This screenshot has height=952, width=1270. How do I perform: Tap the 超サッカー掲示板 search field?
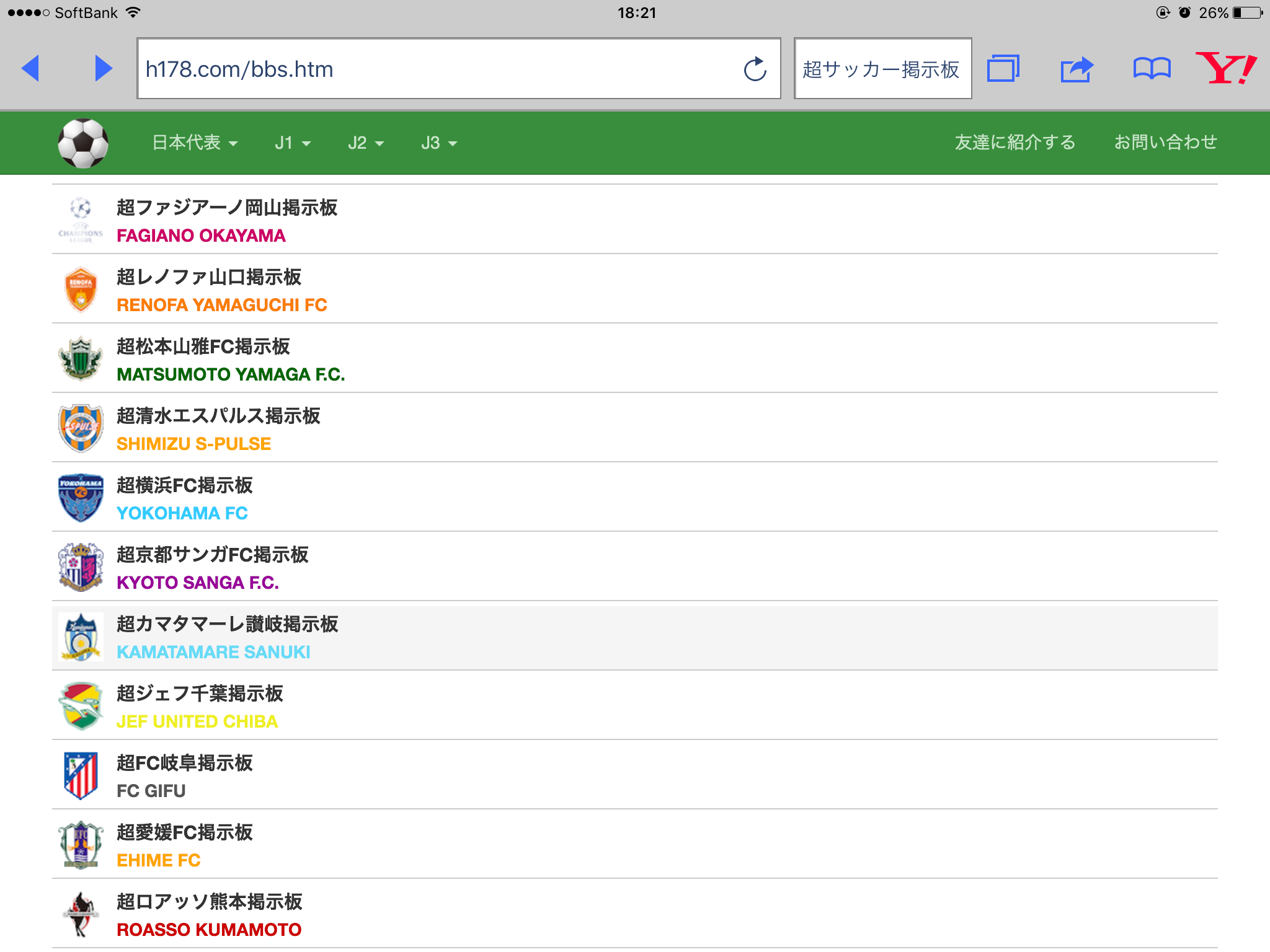(x=882, y=69)
